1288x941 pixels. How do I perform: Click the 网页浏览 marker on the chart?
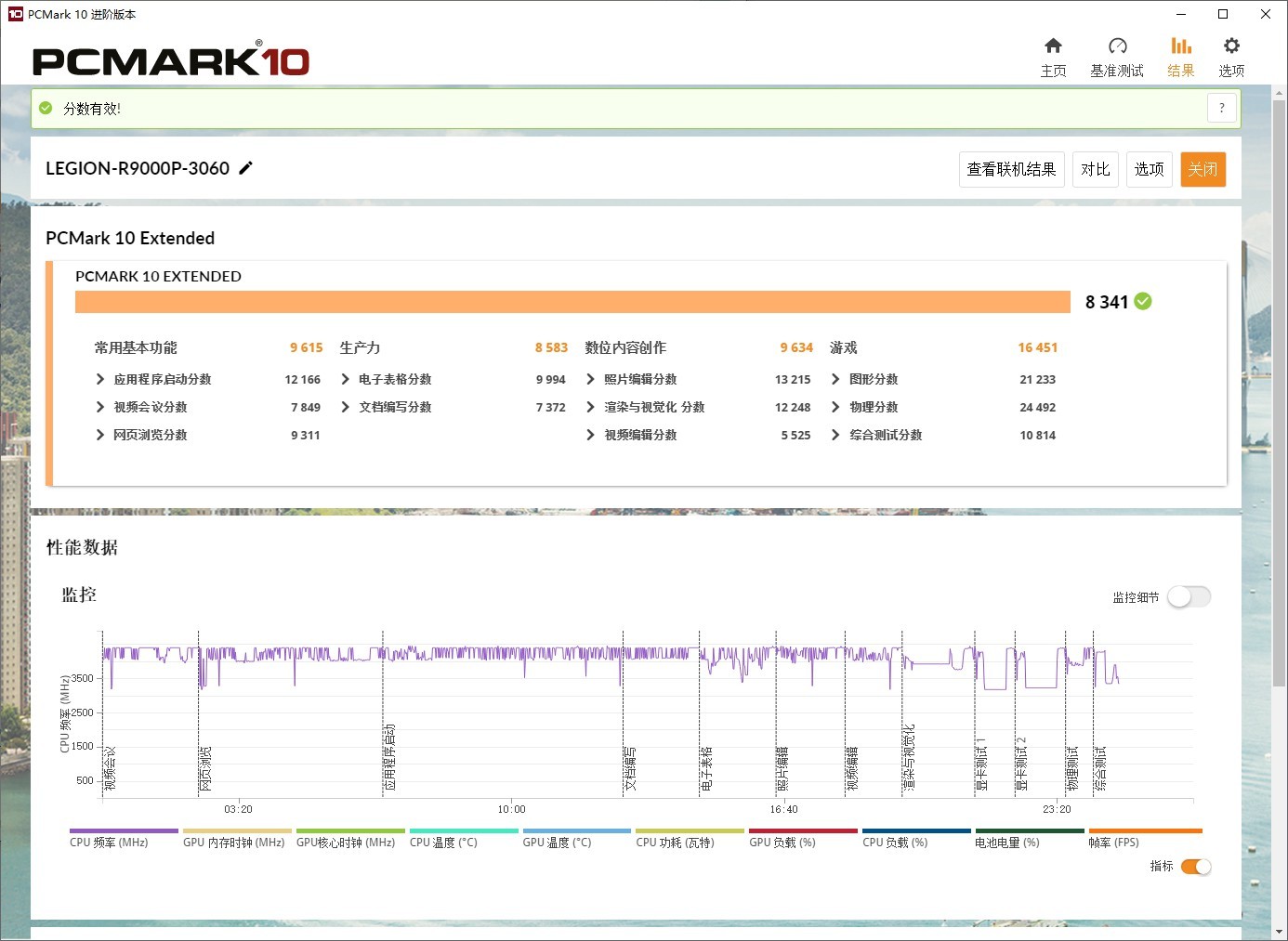pyautogui.click(x=206, y=769)
